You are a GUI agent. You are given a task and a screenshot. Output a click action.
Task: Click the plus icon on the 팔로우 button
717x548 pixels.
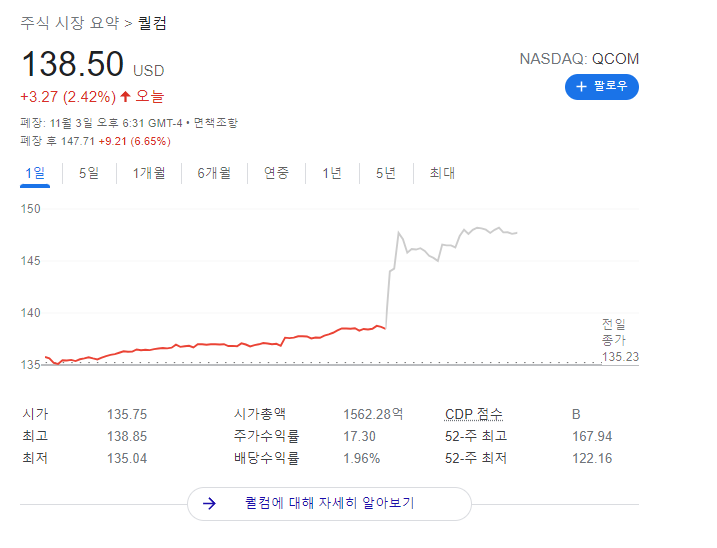pos(581,86)
